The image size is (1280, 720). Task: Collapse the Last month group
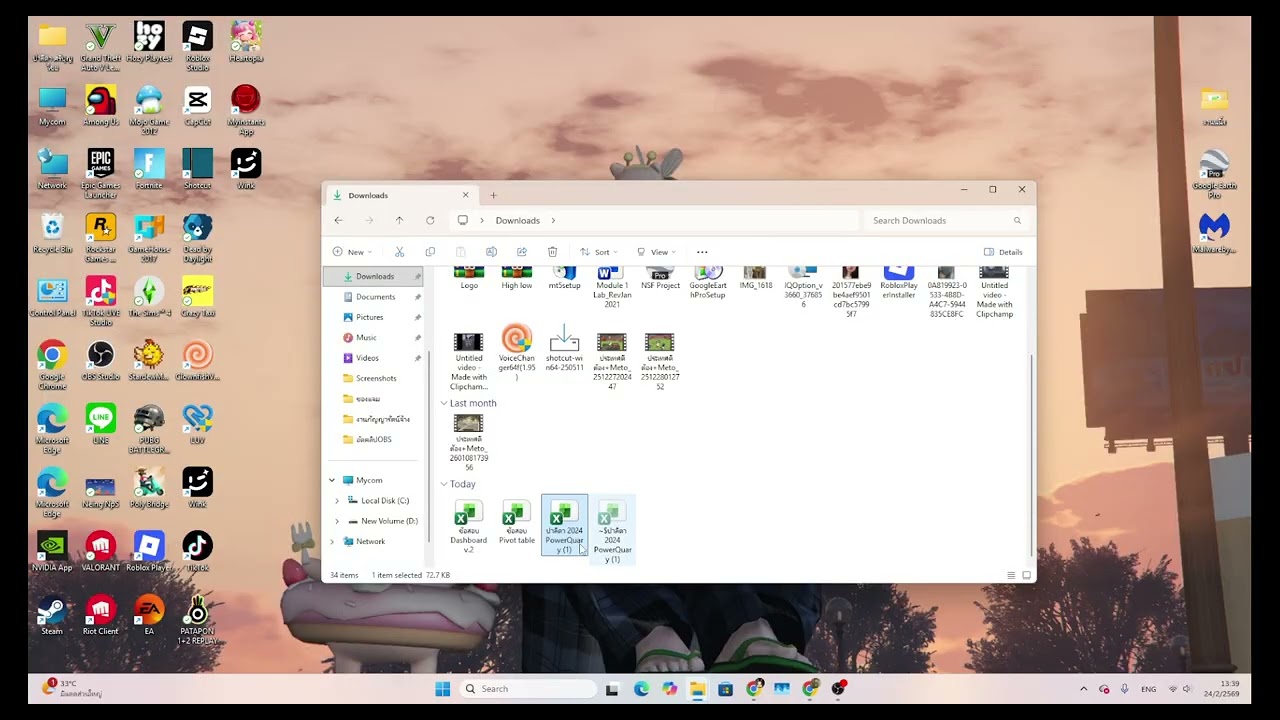pyautogui.click(x=444, y=403)
